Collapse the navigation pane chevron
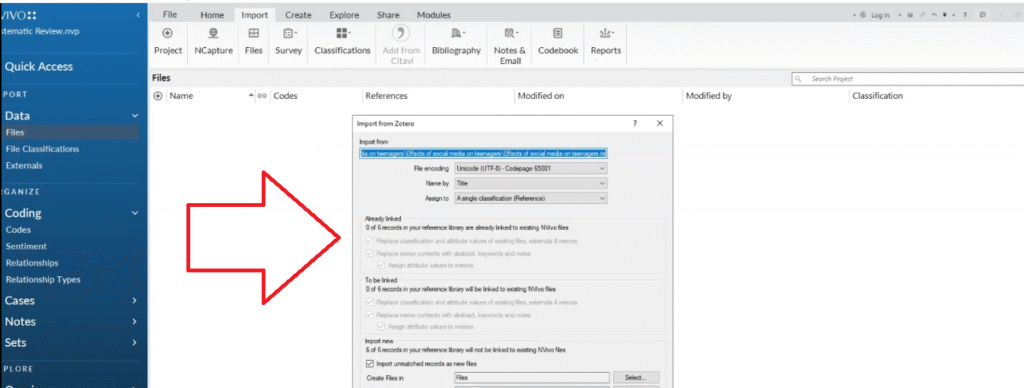The image size is (1024, 388). [138, 14]
